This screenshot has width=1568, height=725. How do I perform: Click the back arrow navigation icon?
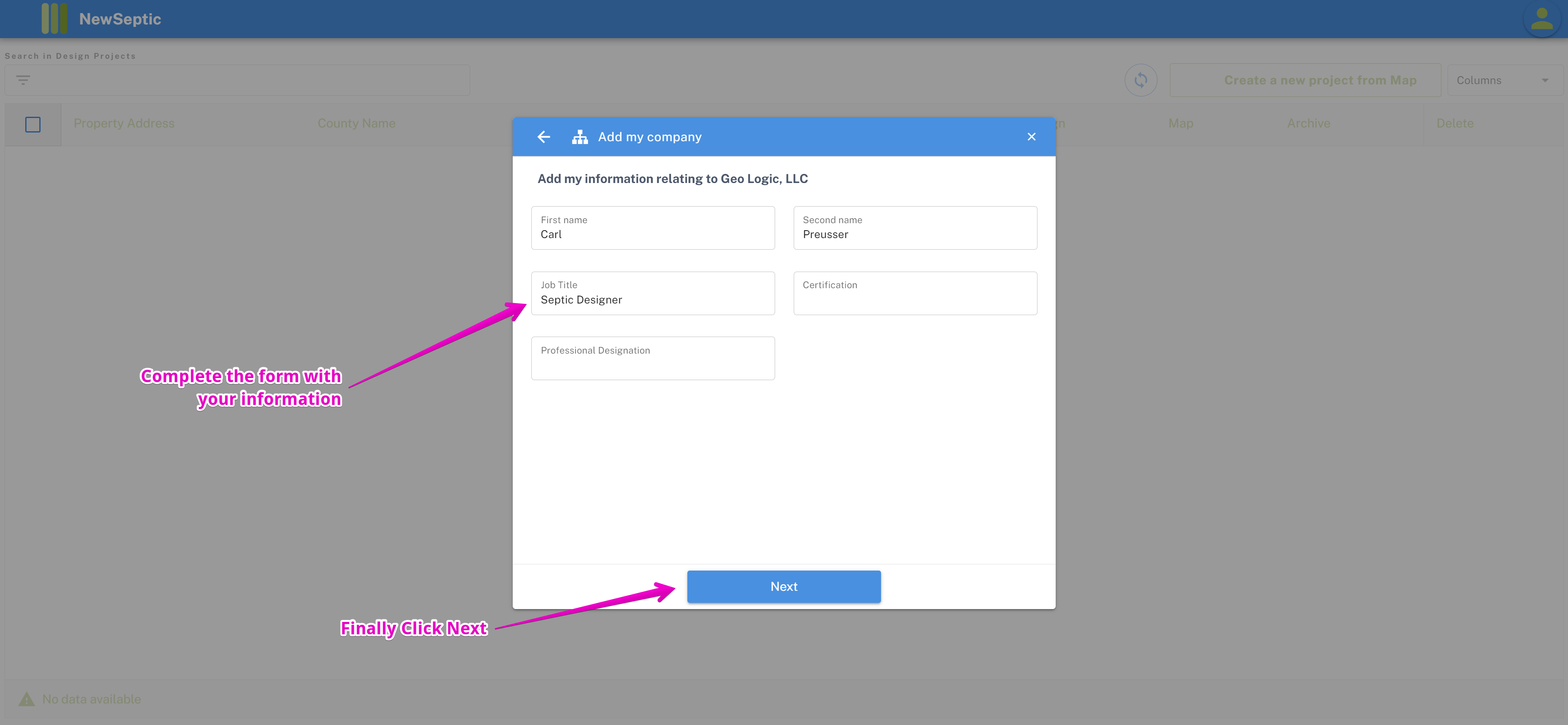tap(544, 137)
